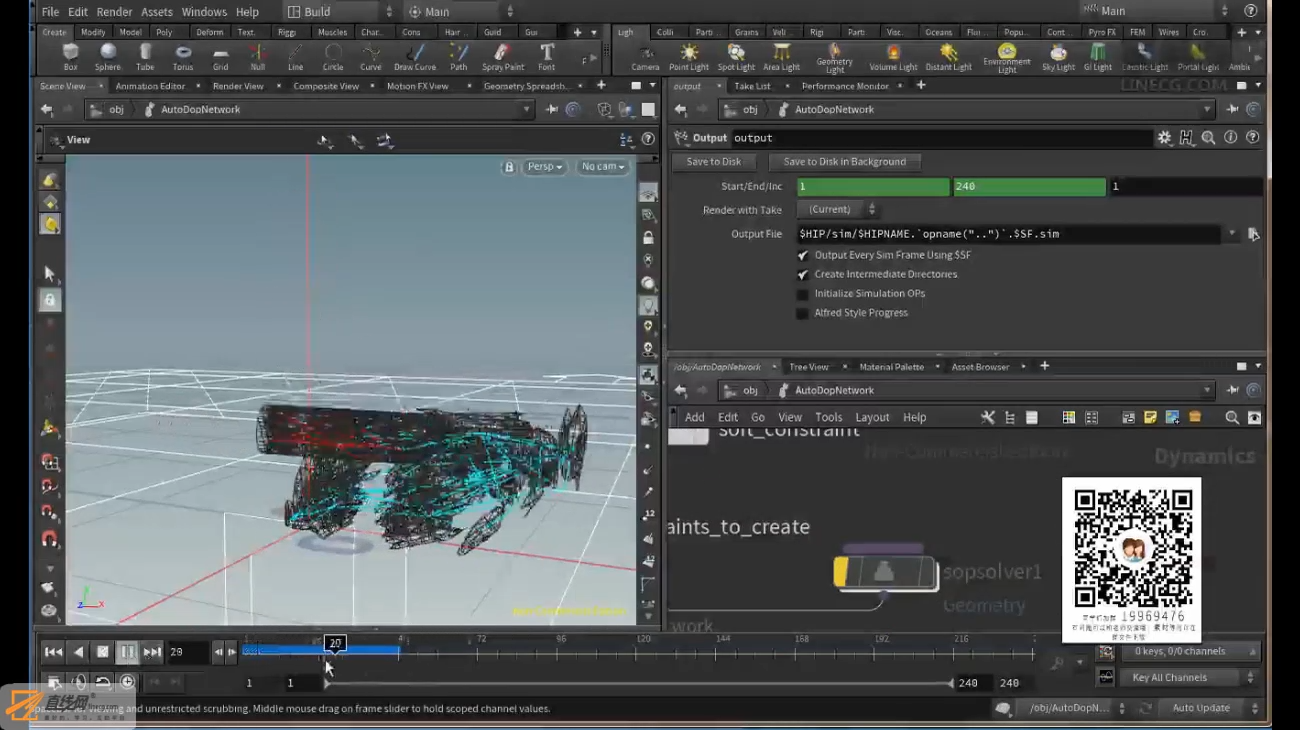Add a Sky Light from the shelf
This screenshot has height=730, width=1300.
(x=1058, y=58)
